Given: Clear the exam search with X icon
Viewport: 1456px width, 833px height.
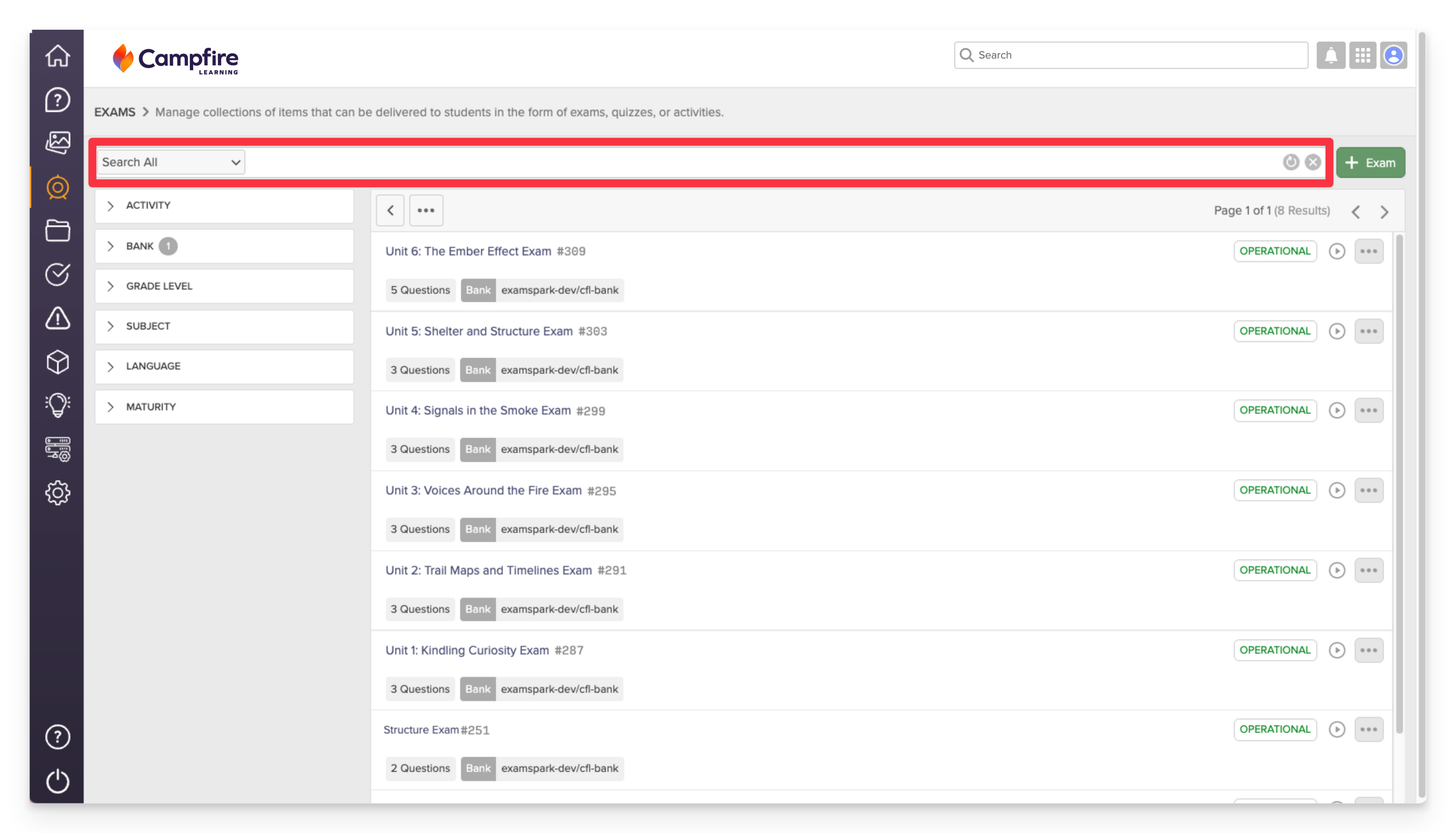Looking at the screenshot, I should coord(1313,162).
